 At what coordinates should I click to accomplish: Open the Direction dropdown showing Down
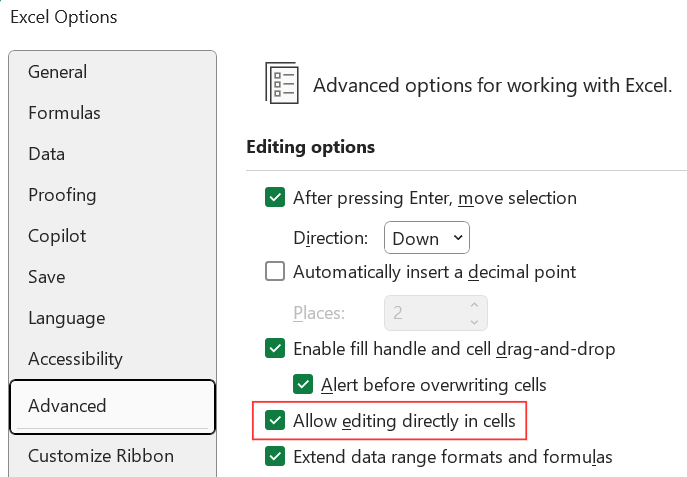tap(427, 238)
